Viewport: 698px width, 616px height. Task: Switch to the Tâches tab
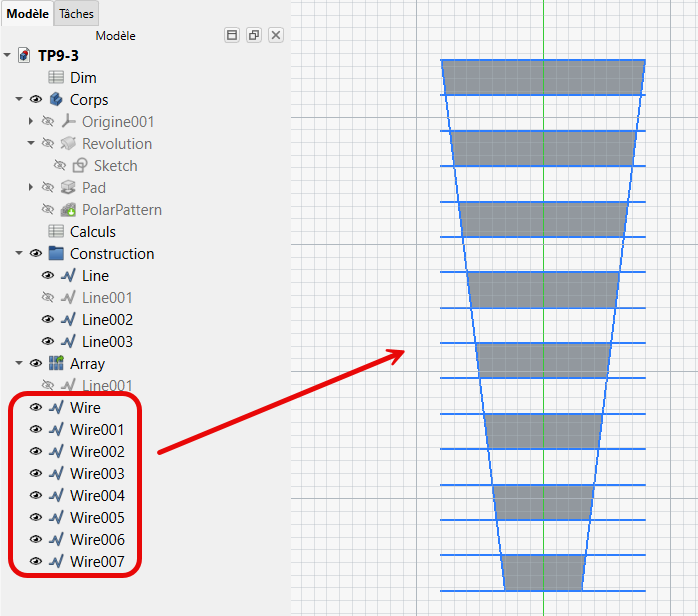(x=76, y=14)
